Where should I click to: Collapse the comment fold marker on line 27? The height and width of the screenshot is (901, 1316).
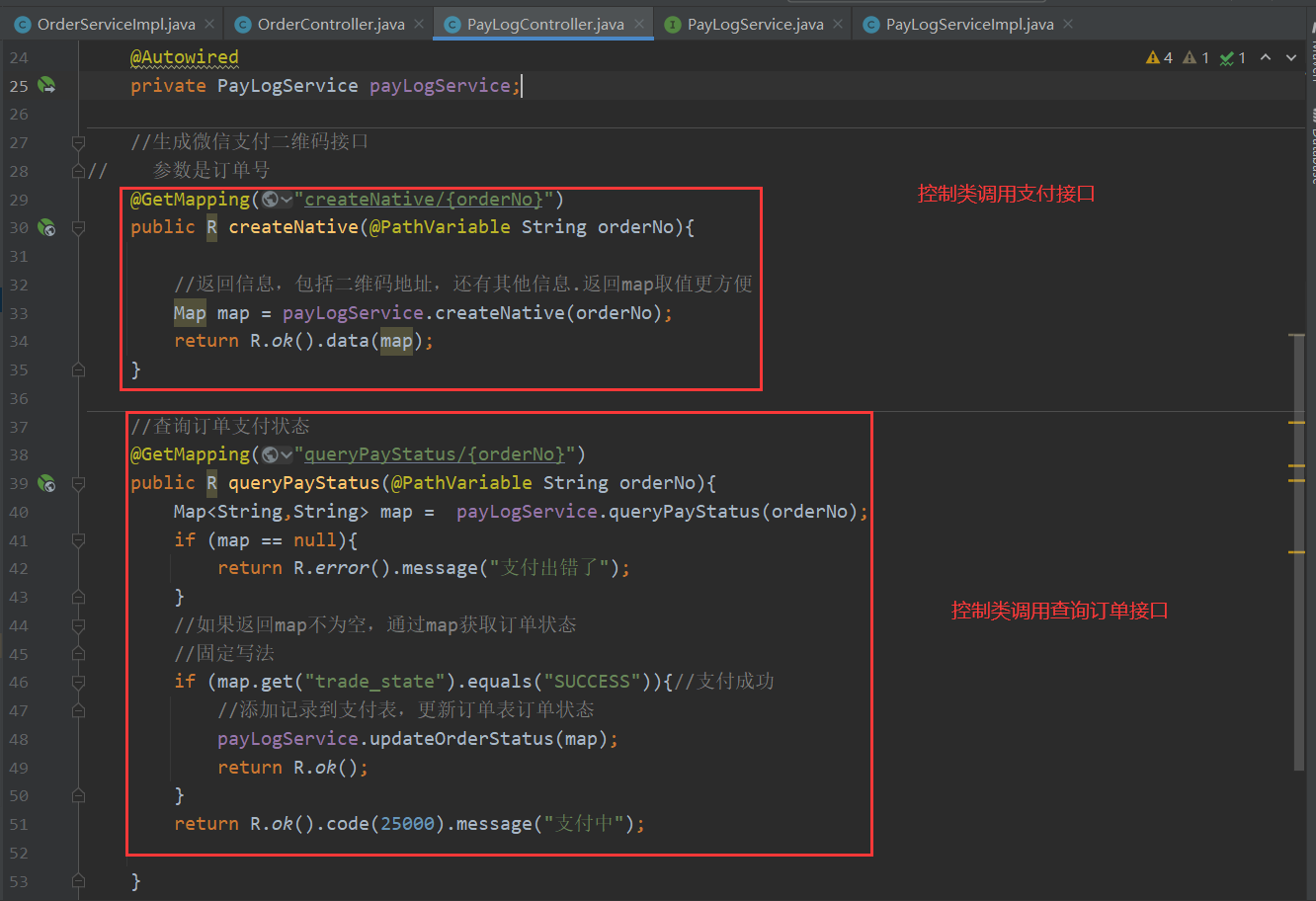point(78,143)
